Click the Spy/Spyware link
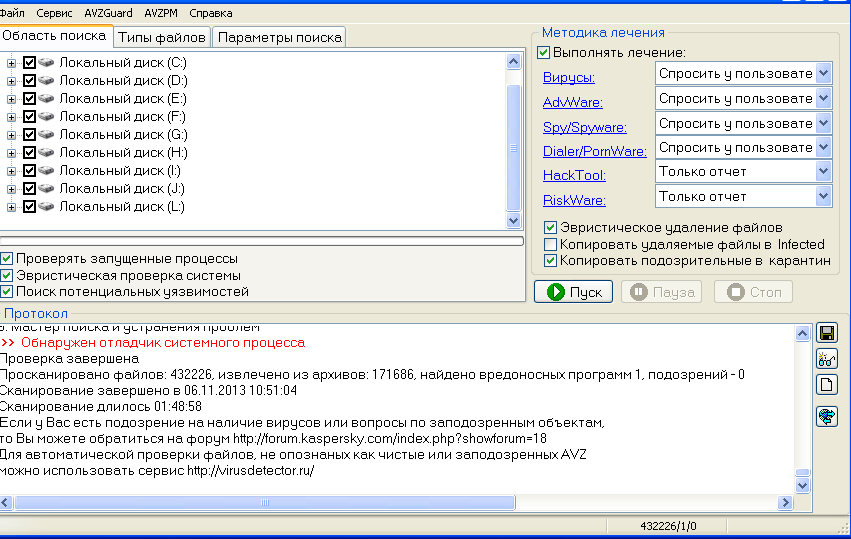This screenshot has height=539, width=851. click(x=584, y=127)
